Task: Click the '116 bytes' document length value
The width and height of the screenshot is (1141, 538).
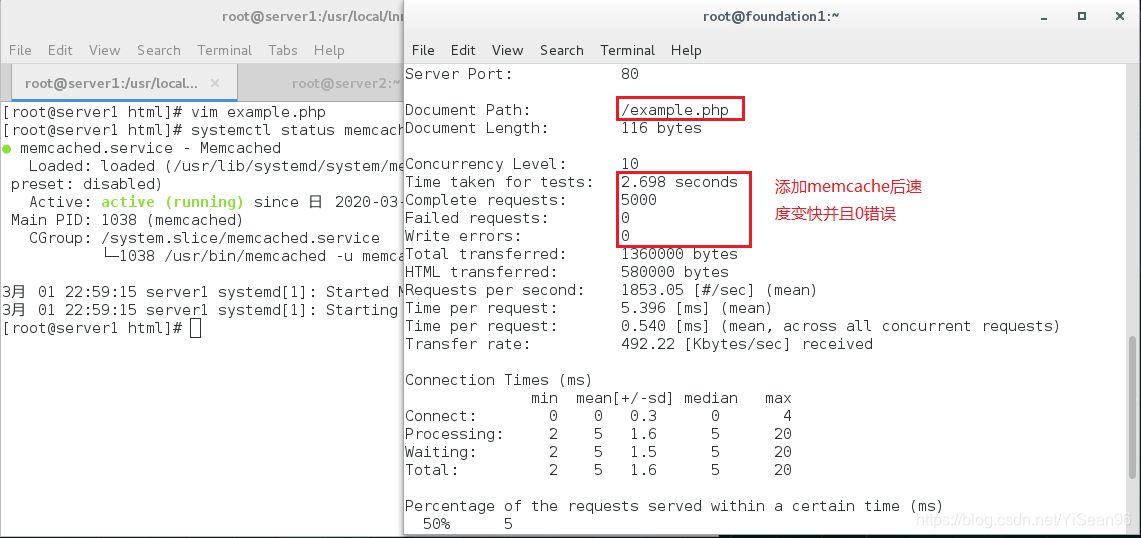Action: [x=661, y=128]
